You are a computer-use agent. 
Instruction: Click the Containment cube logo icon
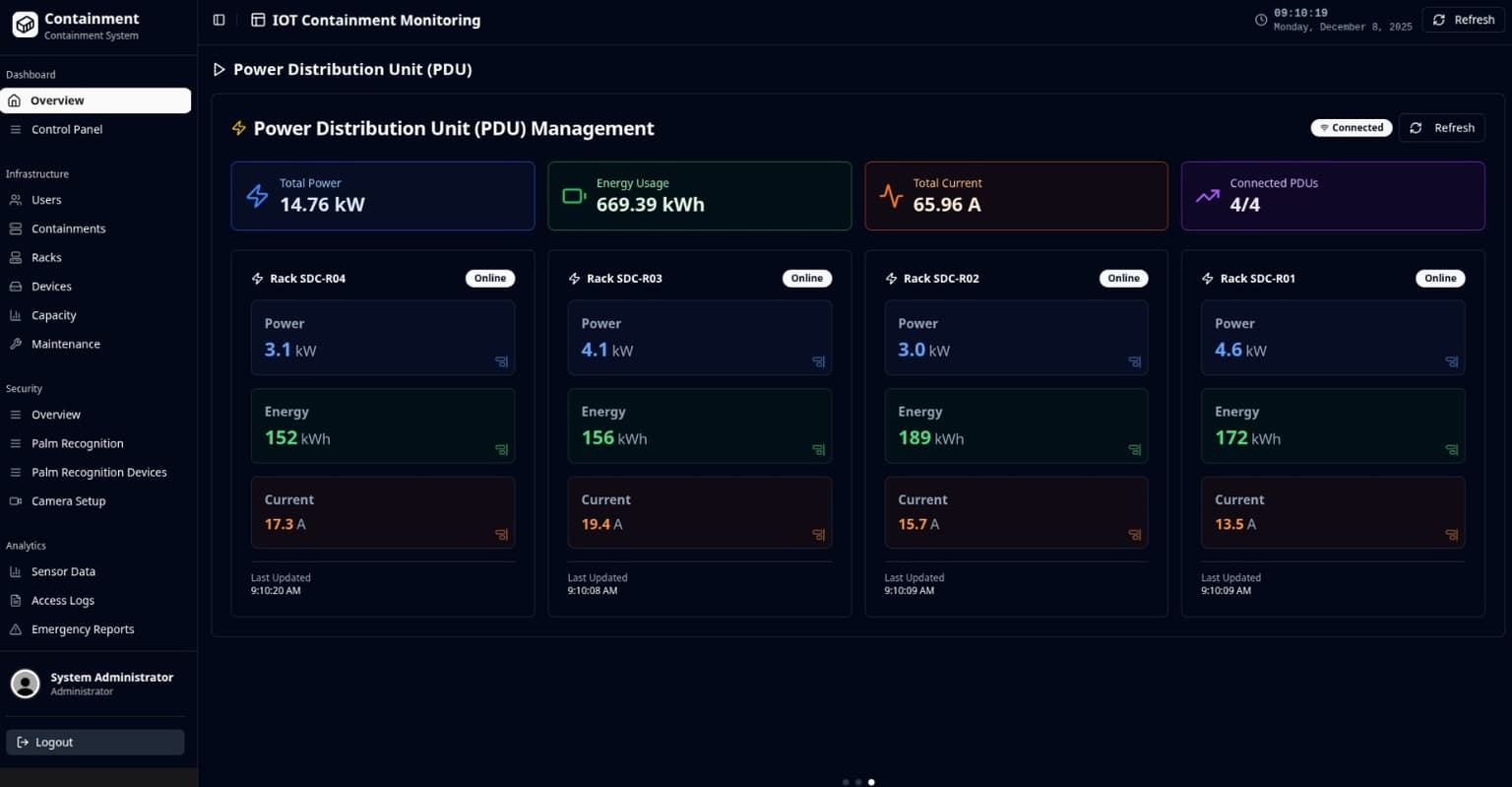tap(24, 25)
